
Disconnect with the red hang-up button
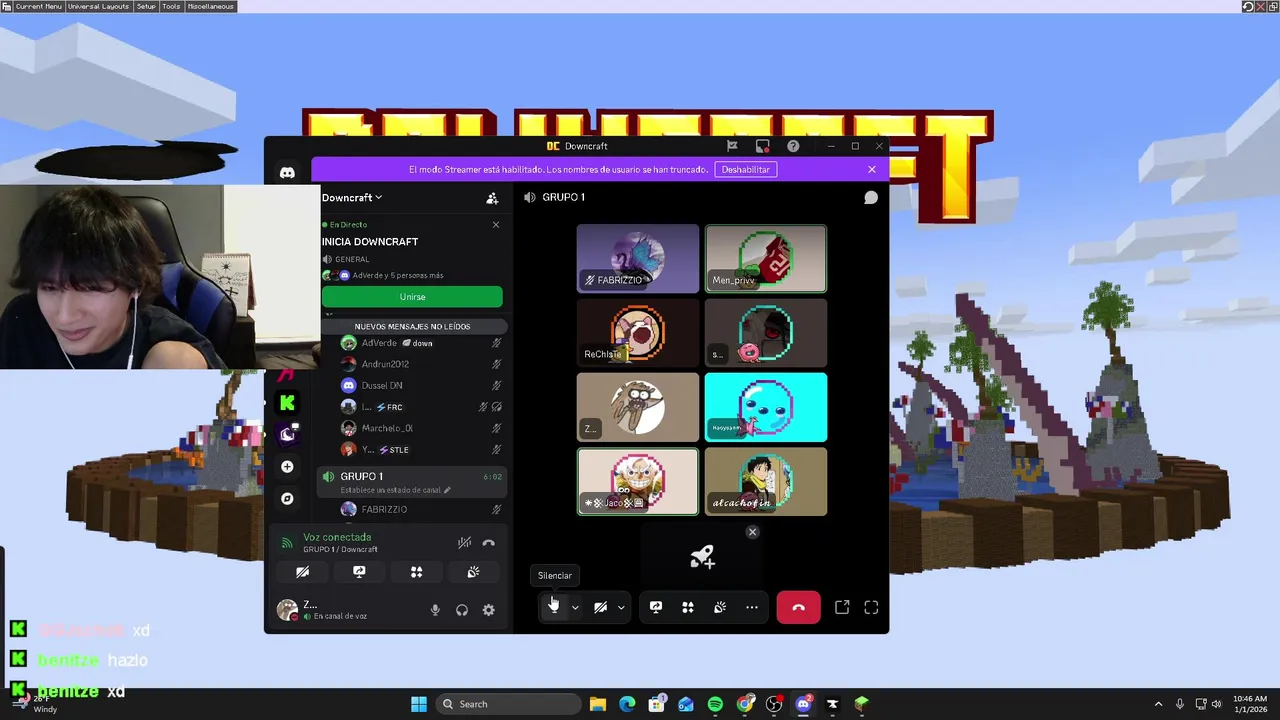pos(798,607)
